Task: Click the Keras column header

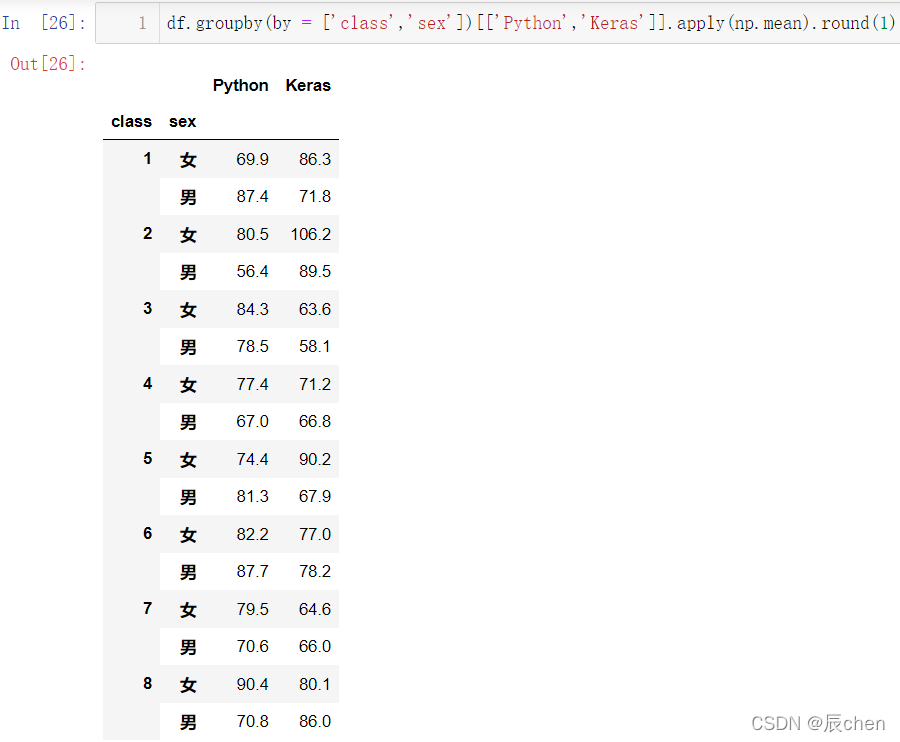Action: (308, 86)
